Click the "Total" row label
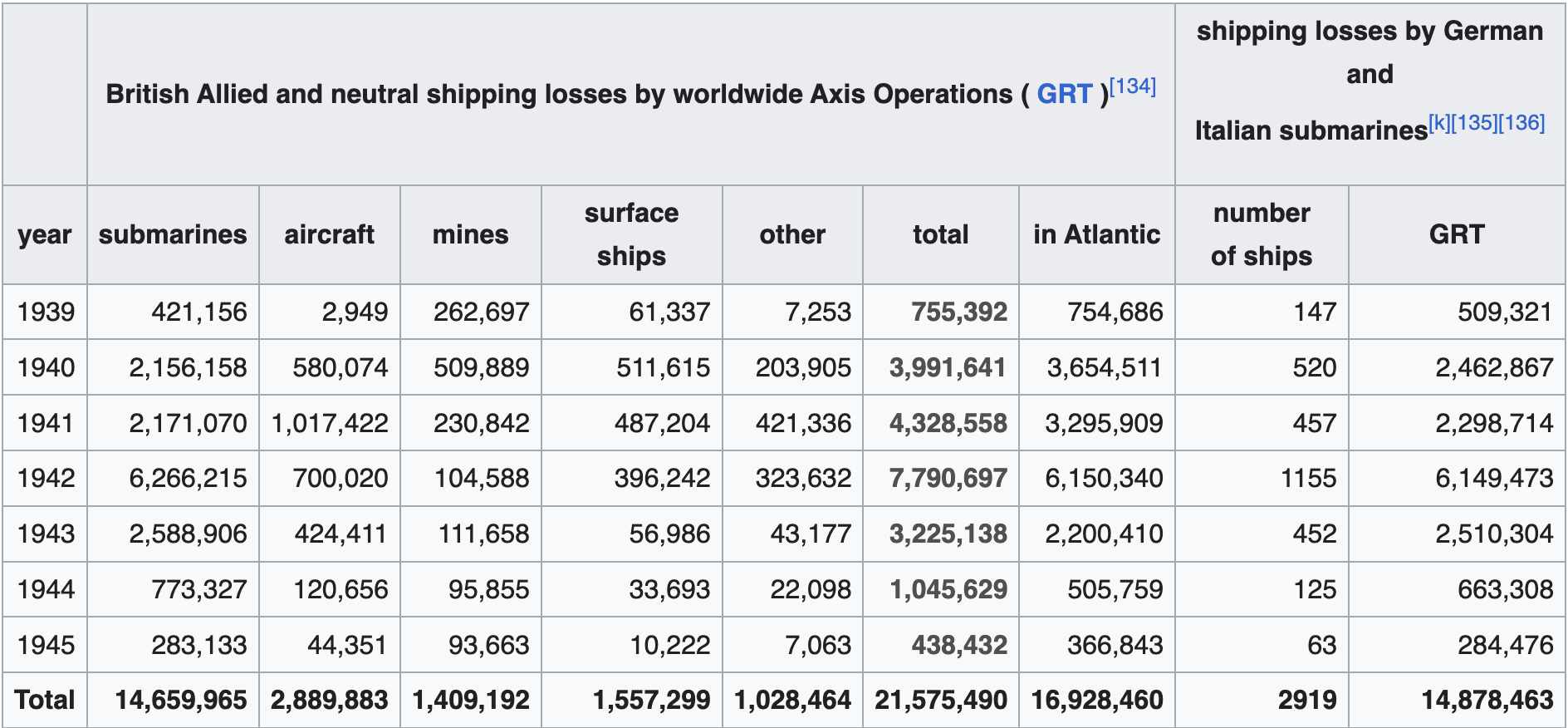This screenshot has height=728, width=1568. (45, 701)
